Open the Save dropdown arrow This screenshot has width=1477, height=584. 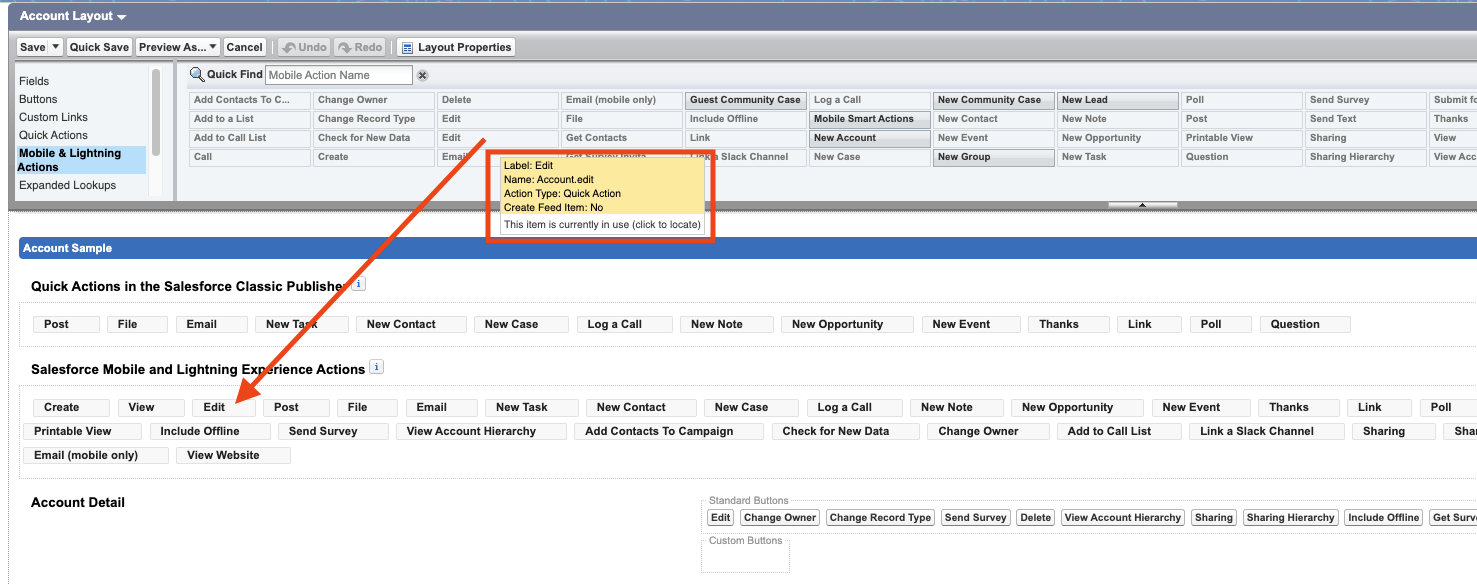pos(56,47)
